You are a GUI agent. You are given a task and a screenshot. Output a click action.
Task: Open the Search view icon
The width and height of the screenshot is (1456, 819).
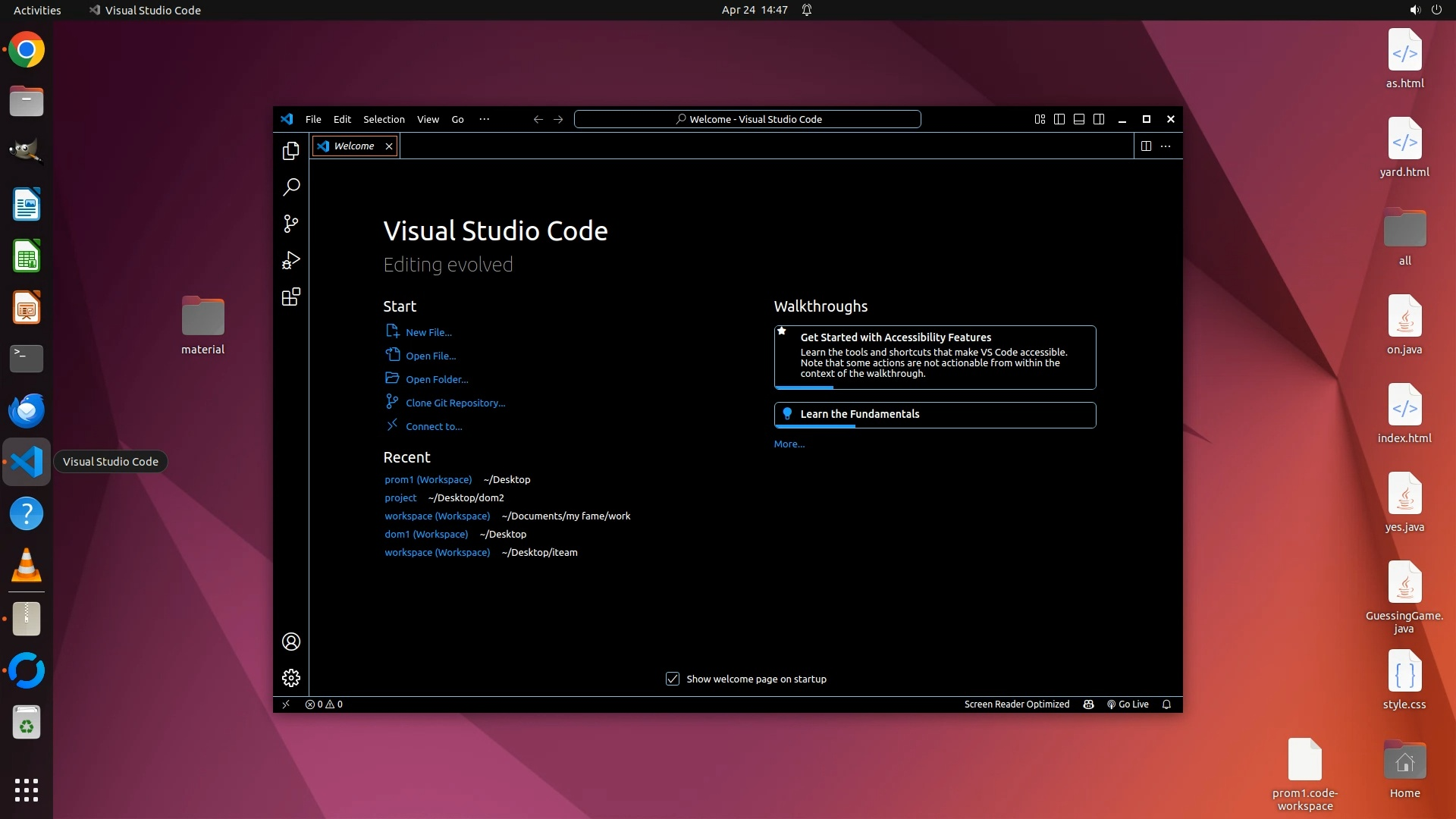(290, 187)
